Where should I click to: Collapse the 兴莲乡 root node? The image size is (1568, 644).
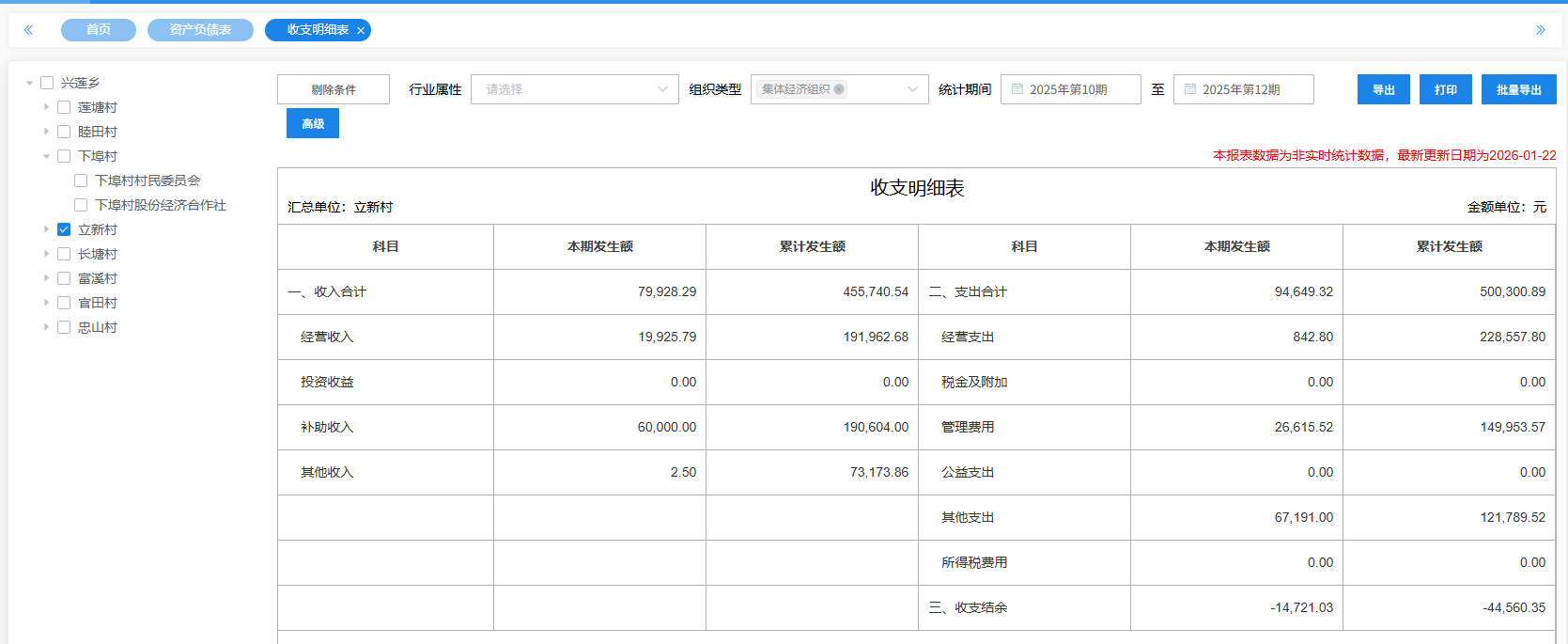(x=29, y=83)
